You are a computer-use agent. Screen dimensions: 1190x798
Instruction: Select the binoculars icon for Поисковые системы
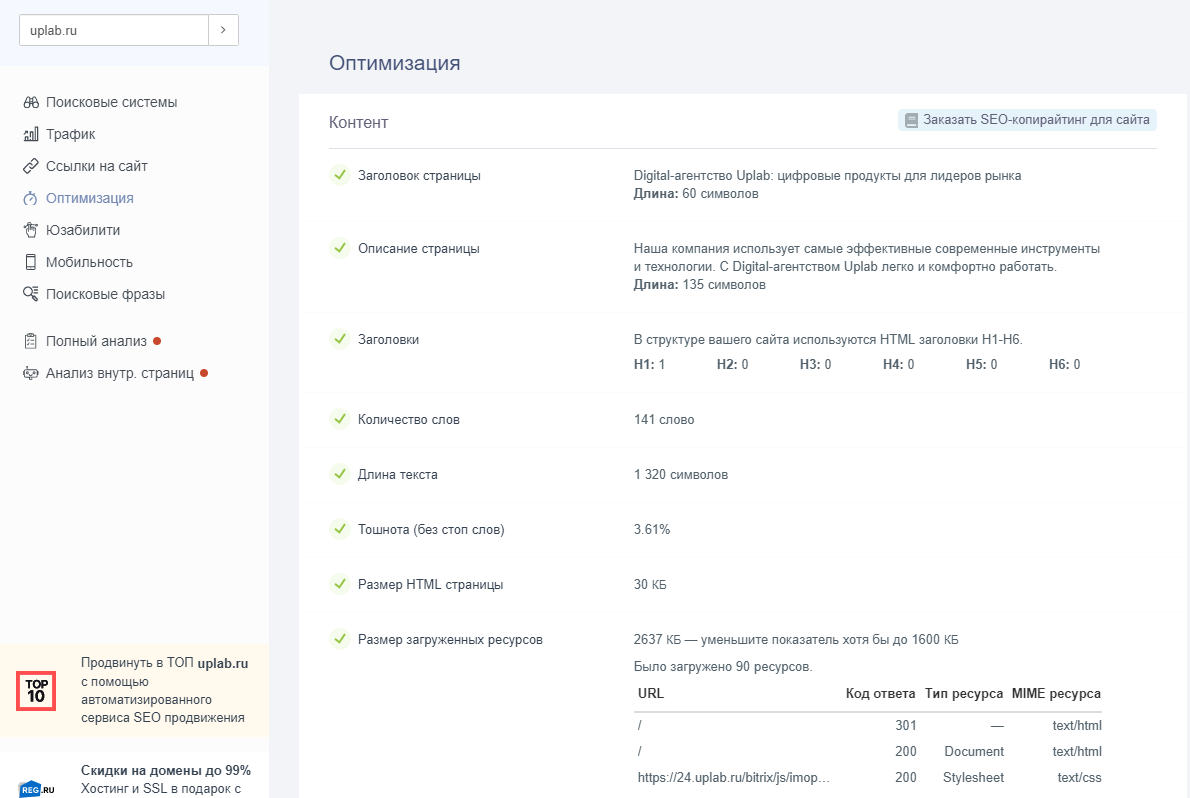point(30,101)
